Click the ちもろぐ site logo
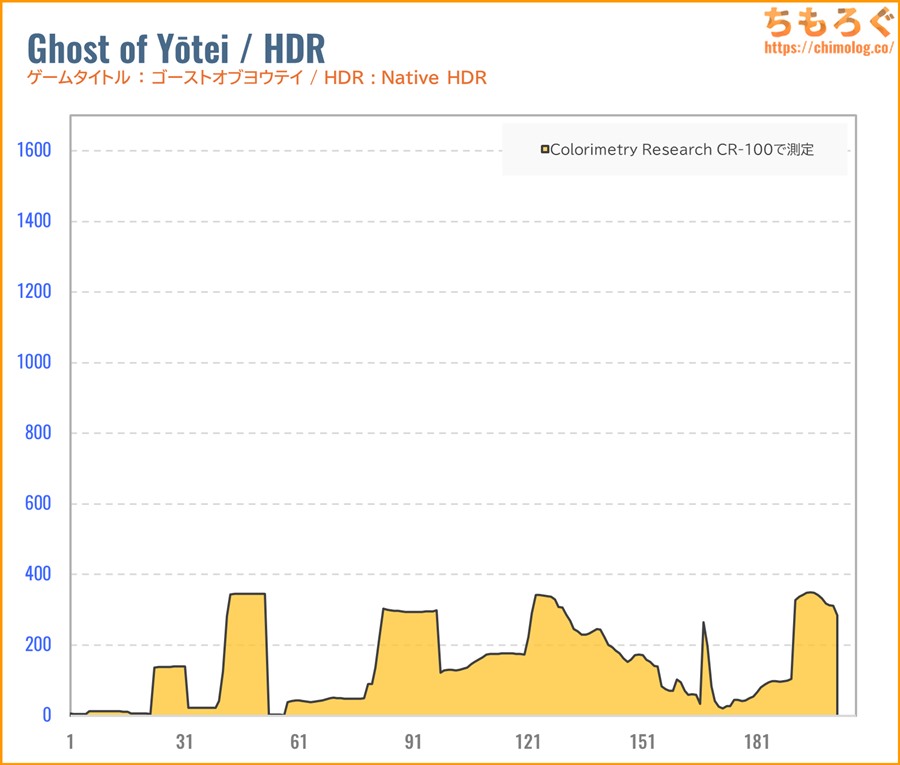Screen dimensions: 900x765 pos(826,22)
